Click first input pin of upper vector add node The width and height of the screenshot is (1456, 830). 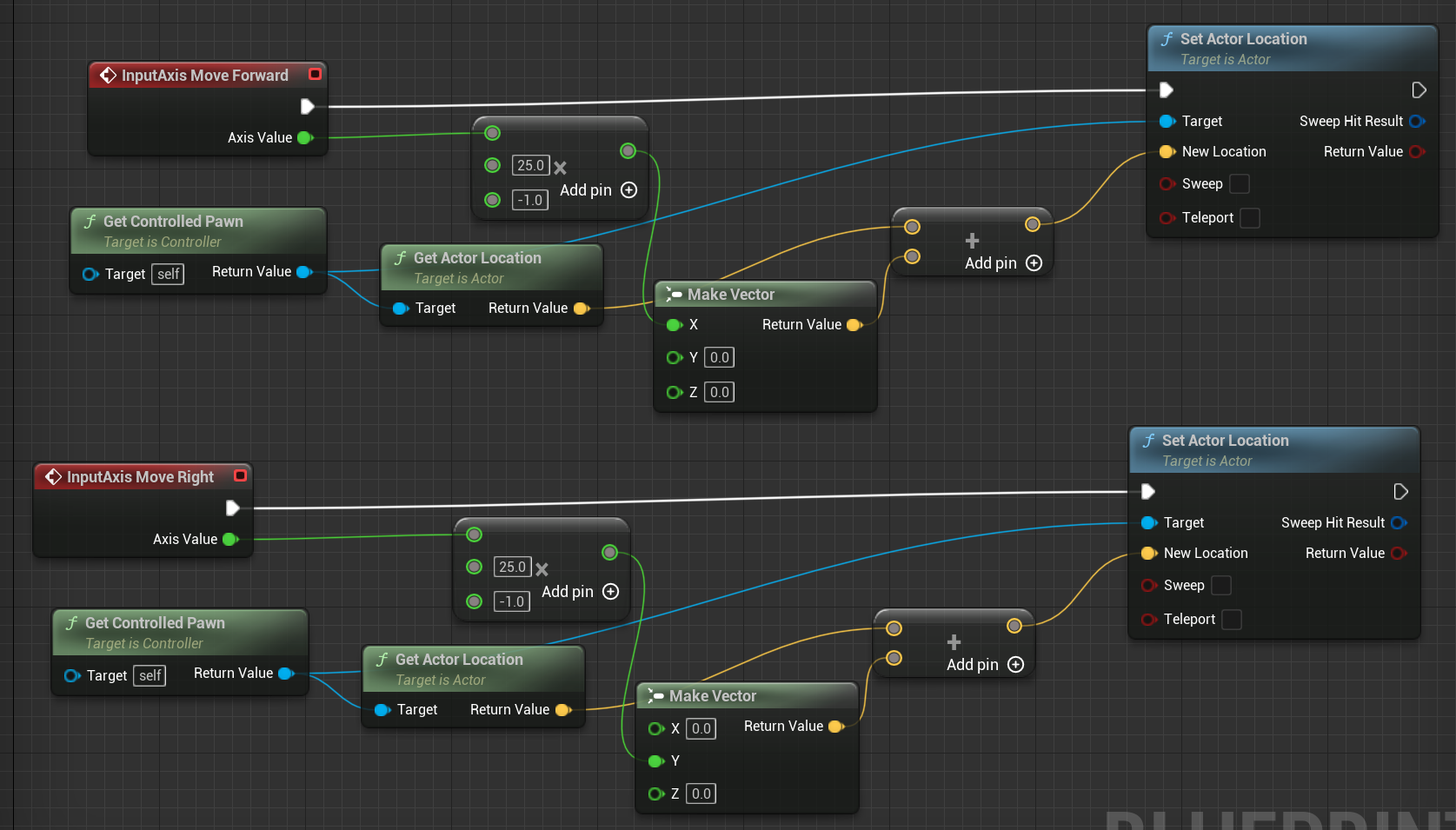(x=912, y=227)
